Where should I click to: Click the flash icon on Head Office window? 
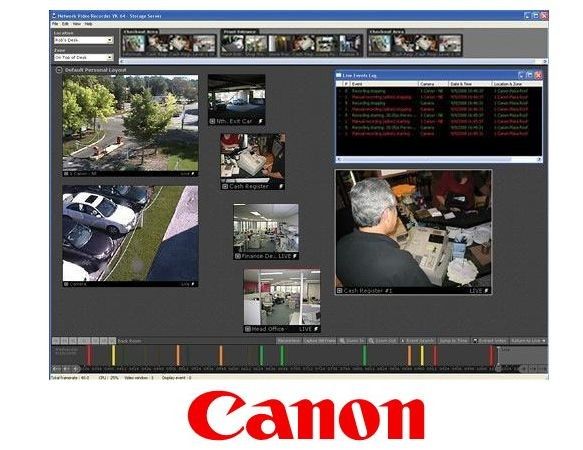(x=316, y=329)
